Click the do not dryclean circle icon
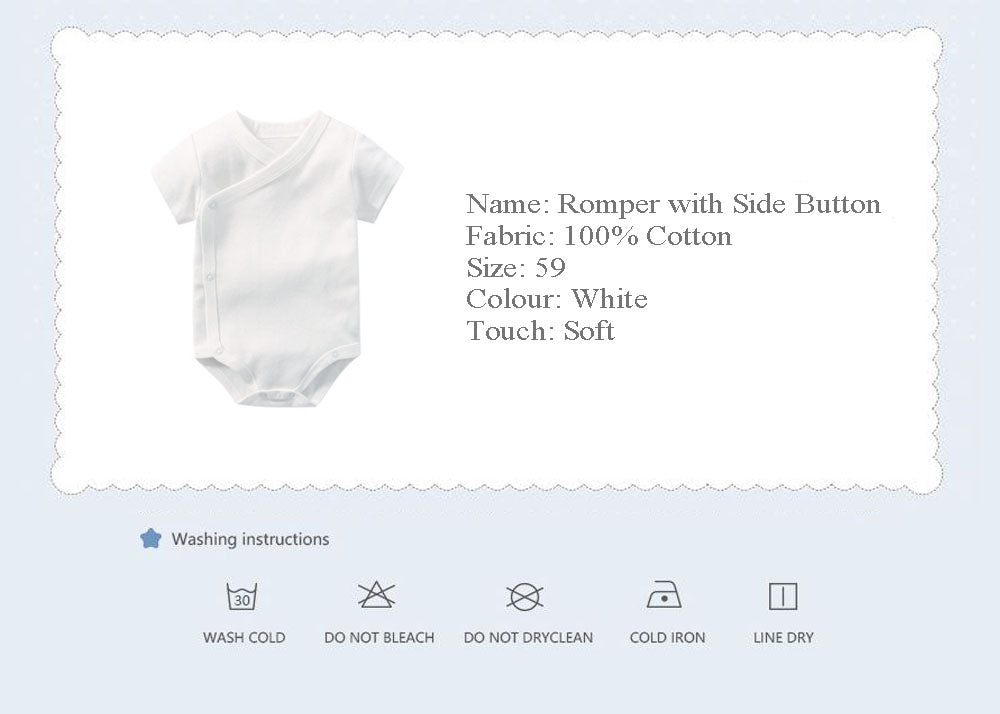This screenshot has height=714, width=1000. (525, 597)
